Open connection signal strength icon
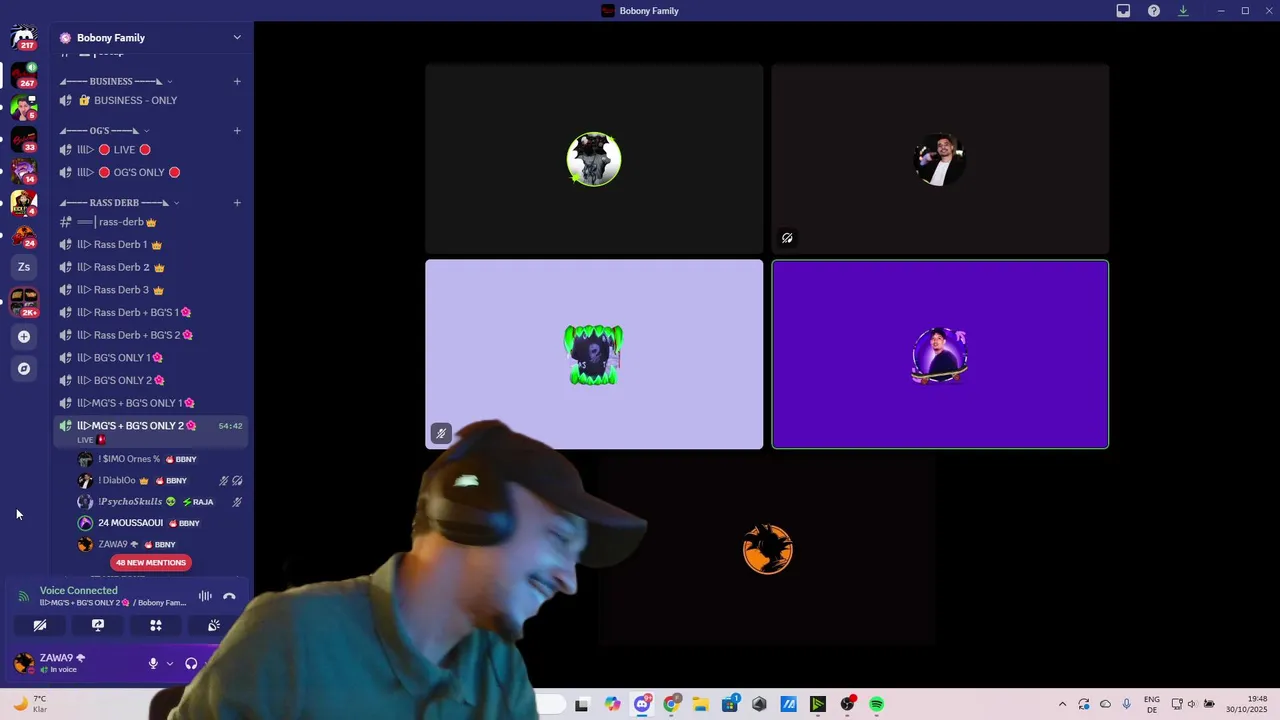This screenshot has height=720, width=1280. 23,596
